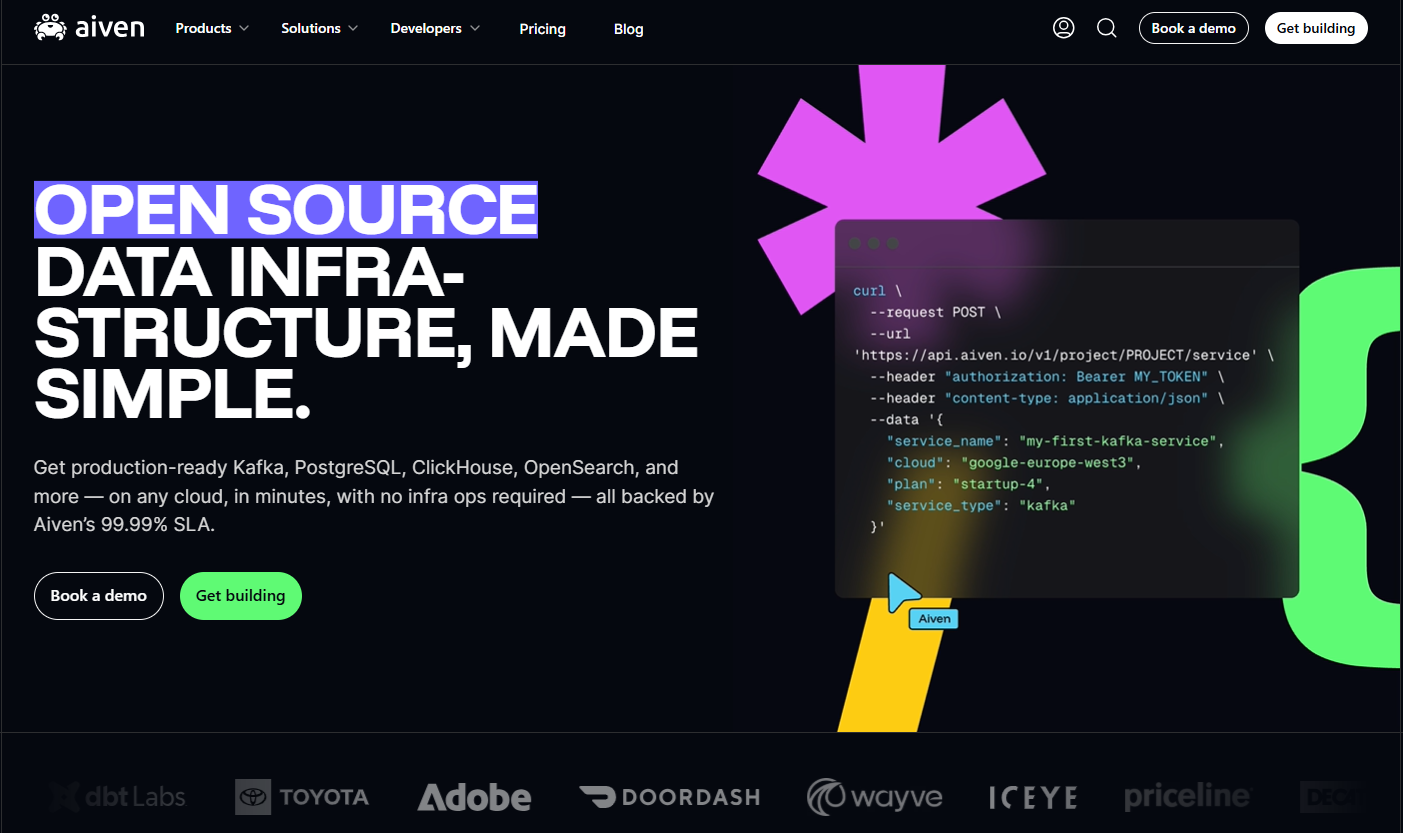
Task: Expand the Products menu
Action: pyautogui.click(x=212, y=28)
